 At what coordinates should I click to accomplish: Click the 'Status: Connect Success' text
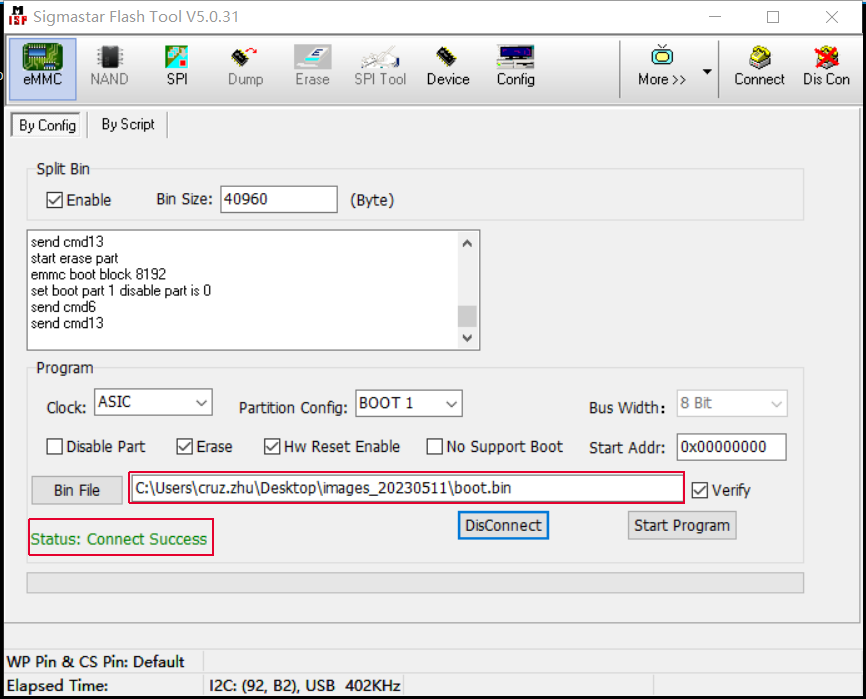(119, 539)
